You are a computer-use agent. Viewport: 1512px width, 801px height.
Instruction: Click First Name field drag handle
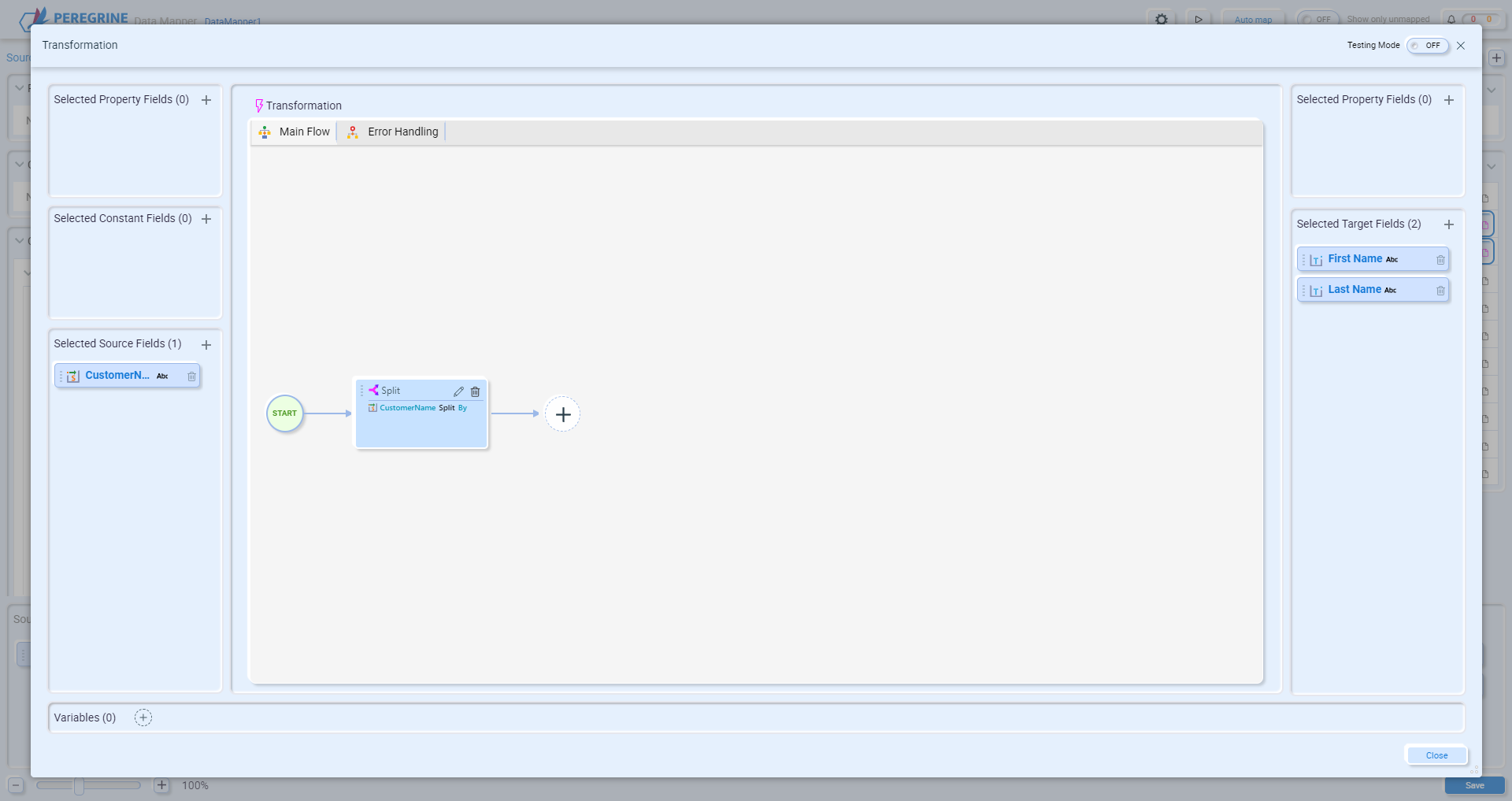click(x=1304, y=260)
